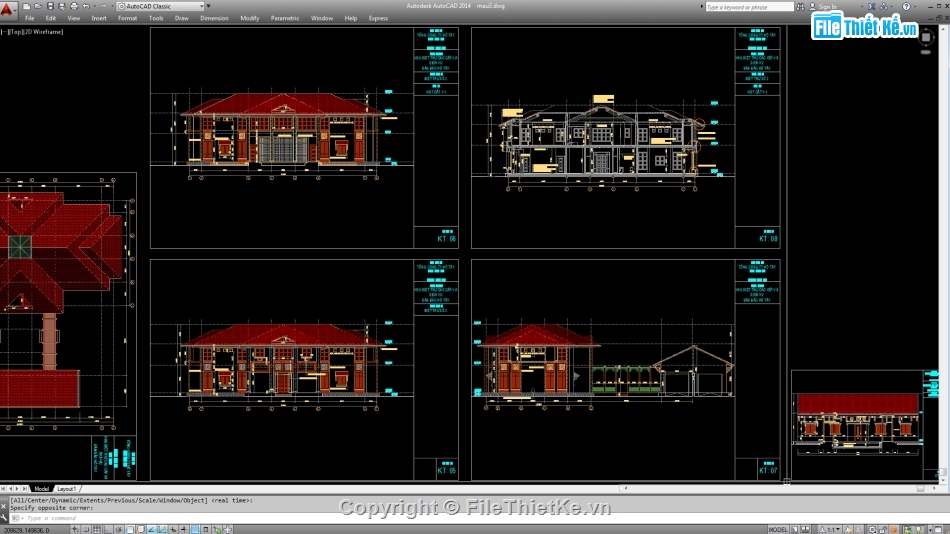This screenshot has width=950, height=534.
Task: Toggle Object Snap in status bar
Action: 130,529
